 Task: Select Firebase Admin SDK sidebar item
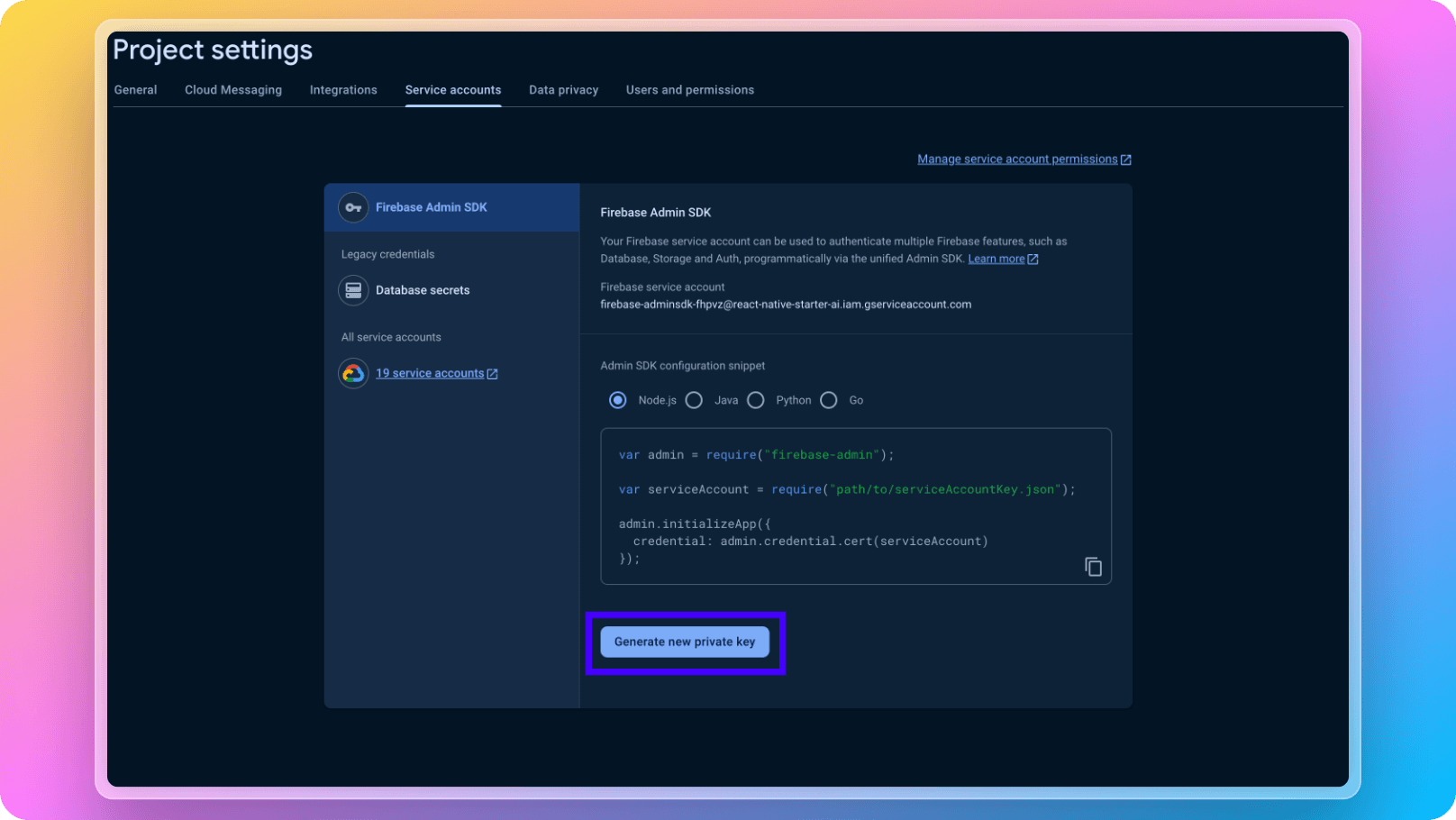(451, 207)
